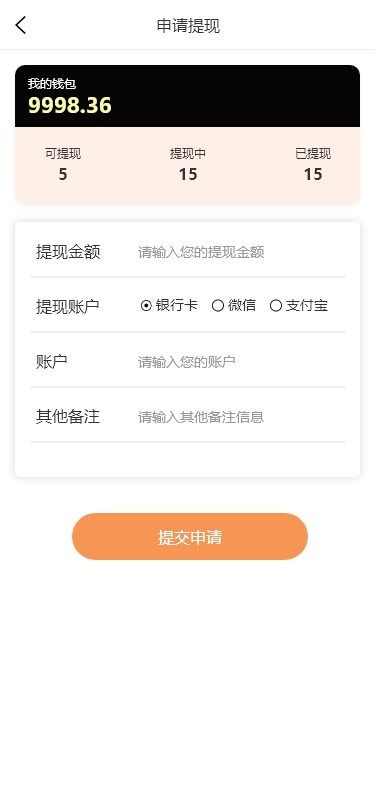Tap the value 5 under 可提现

(x=63, y=175)
